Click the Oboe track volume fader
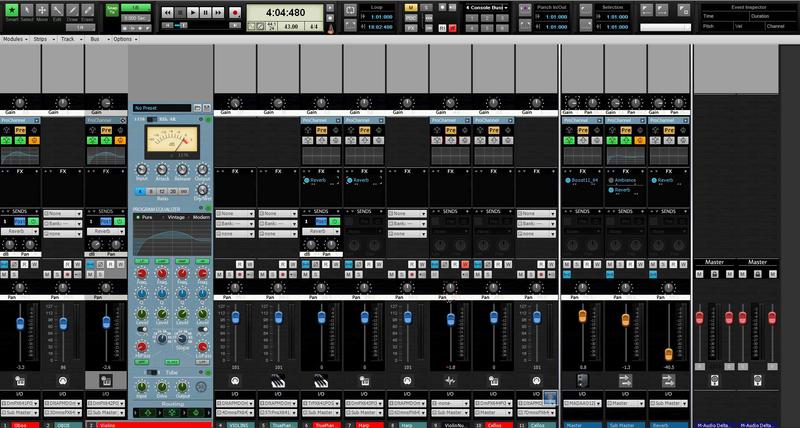The image size is (800, 428). [x=20, y=323]
